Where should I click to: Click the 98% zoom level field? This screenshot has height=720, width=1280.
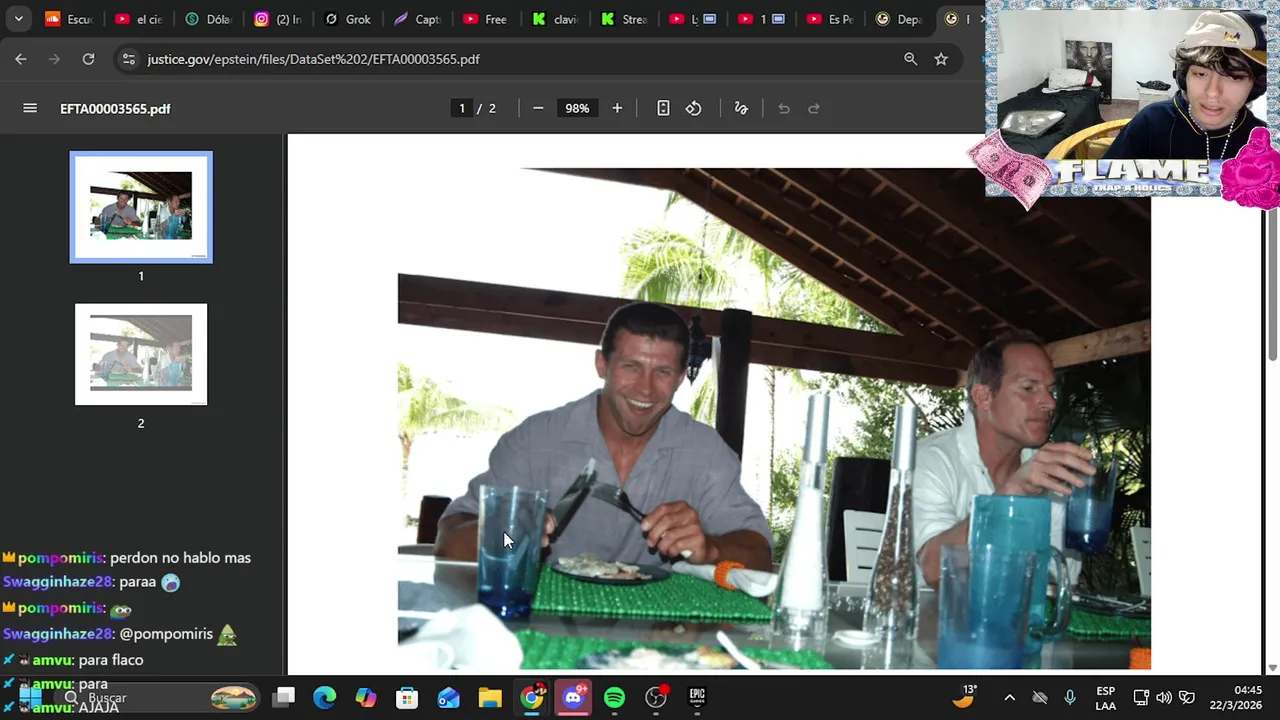coord(577,108)
